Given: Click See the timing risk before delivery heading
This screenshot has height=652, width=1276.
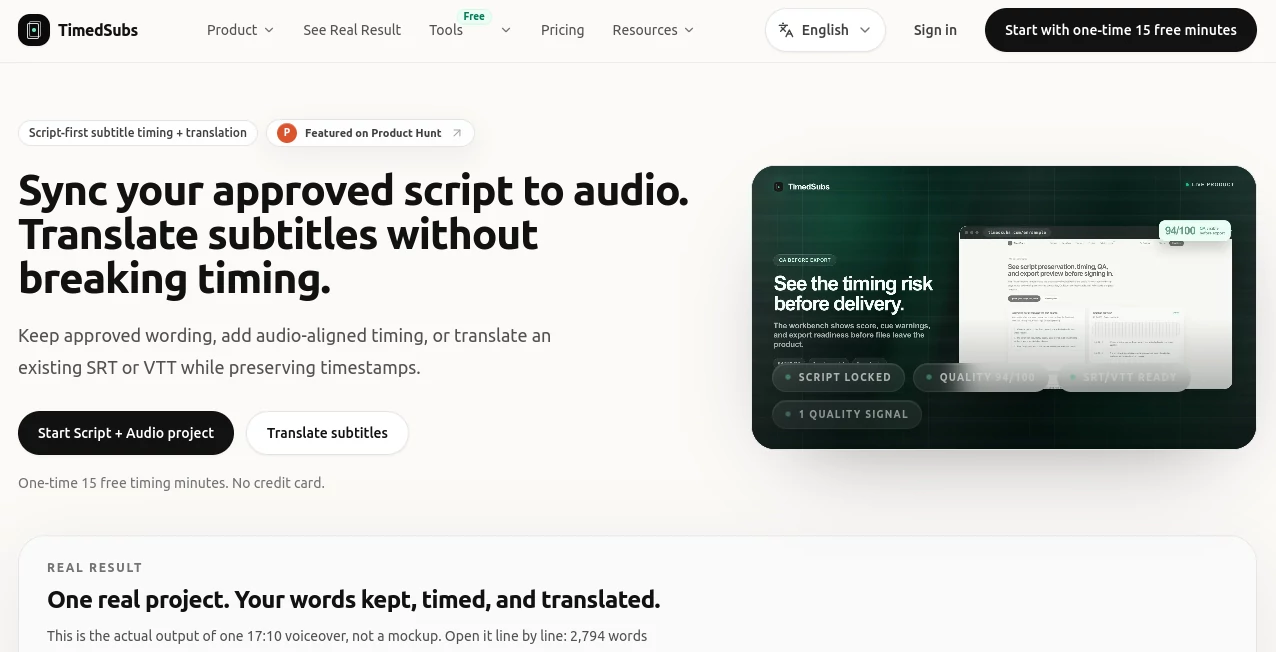Looking at the screenshot, I should pyautogui.click(x=853, y=293).
